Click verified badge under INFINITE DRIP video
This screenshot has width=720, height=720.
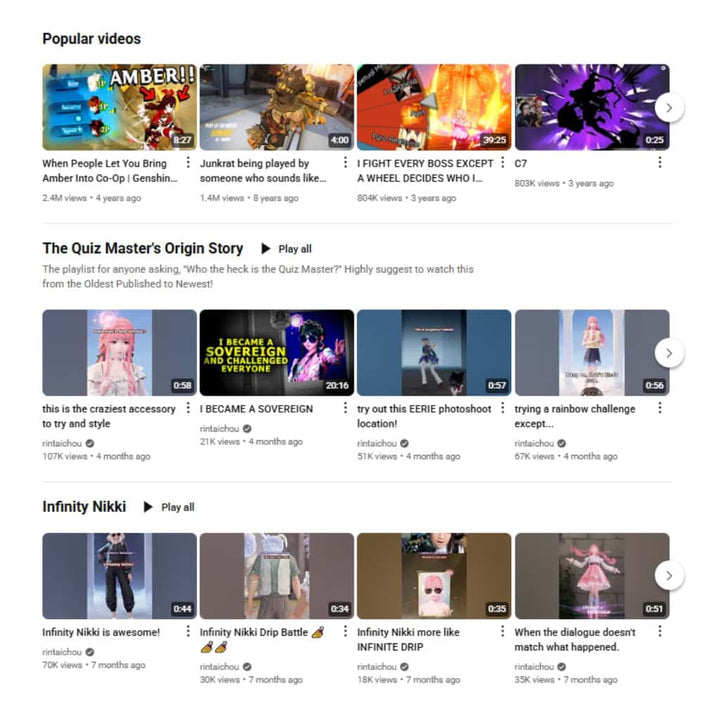(x=405, y=666)
